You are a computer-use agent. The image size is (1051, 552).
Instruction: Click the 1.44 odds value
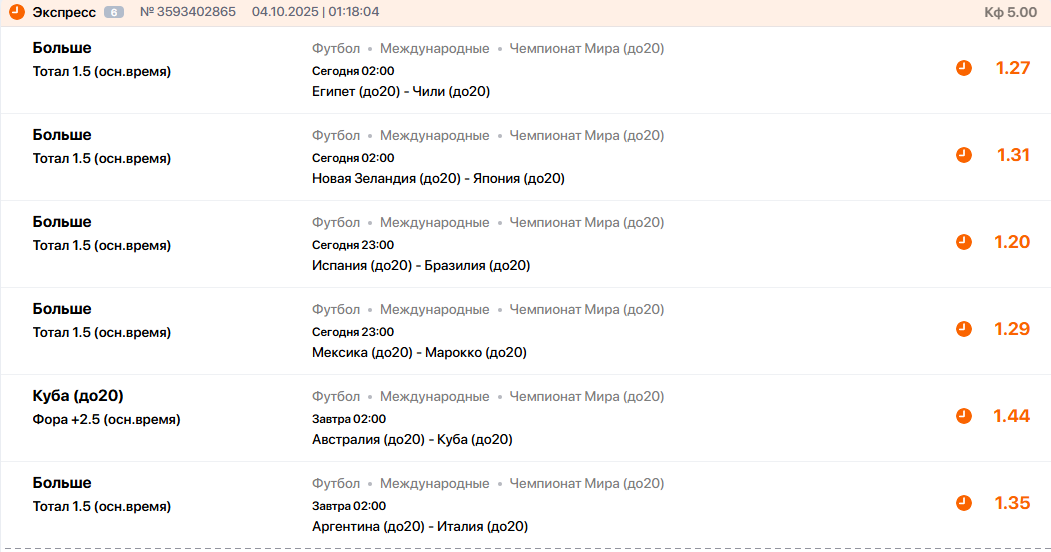[1011, 416]
